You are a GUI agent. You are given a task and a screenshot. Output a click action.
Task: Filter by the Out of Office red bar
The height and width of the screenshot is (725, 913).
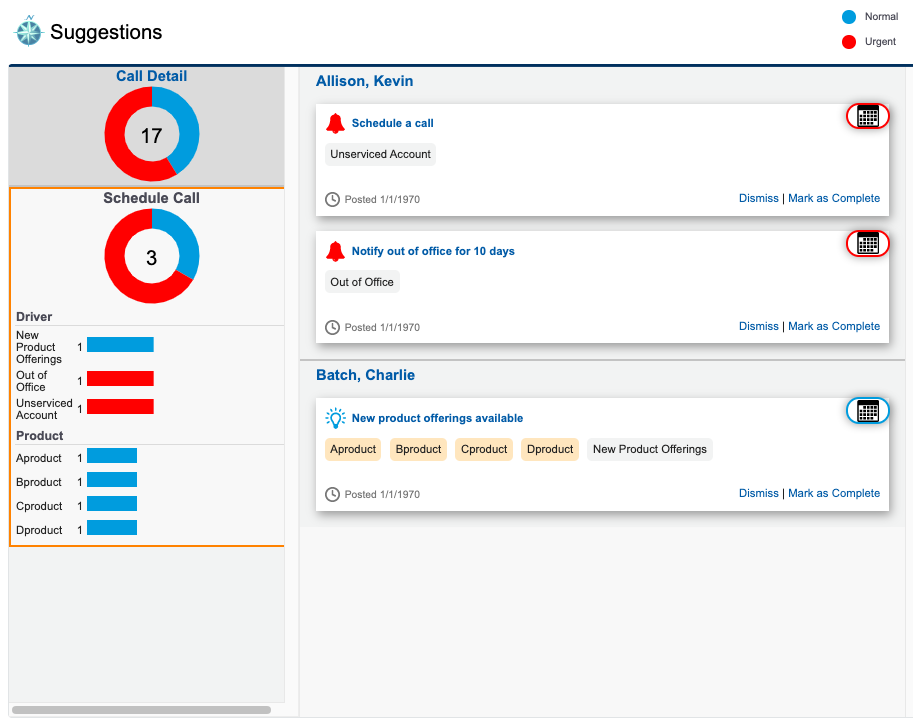(x=120, y=379)
